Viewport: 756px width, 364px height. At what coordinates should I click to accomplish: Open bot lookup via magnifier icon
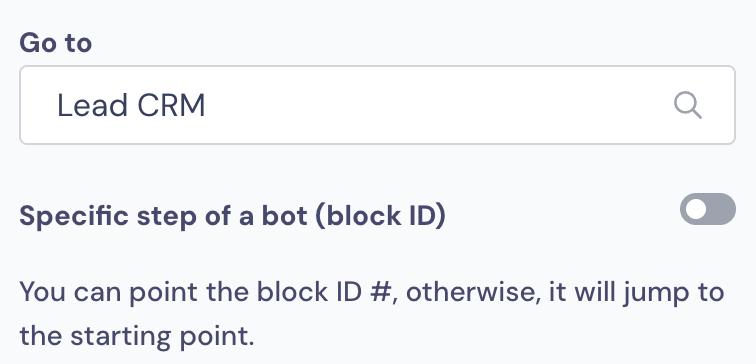(x=688, y=105)
